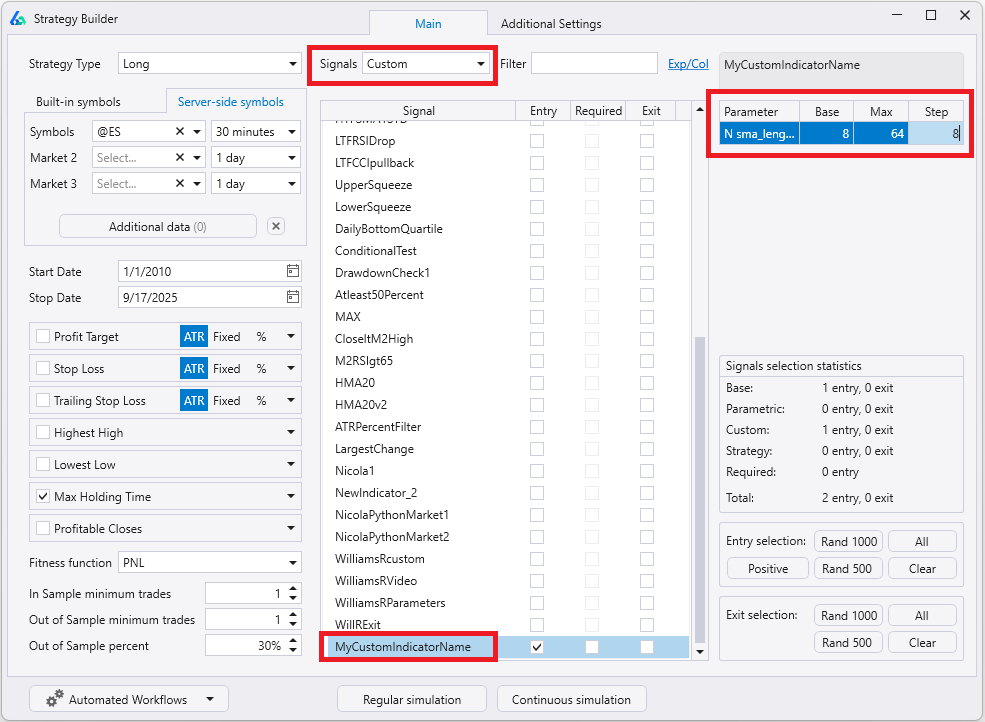985x722 pixels.
Task: Open the Strategy Type dropdown
Action: (x=209, y=64)
